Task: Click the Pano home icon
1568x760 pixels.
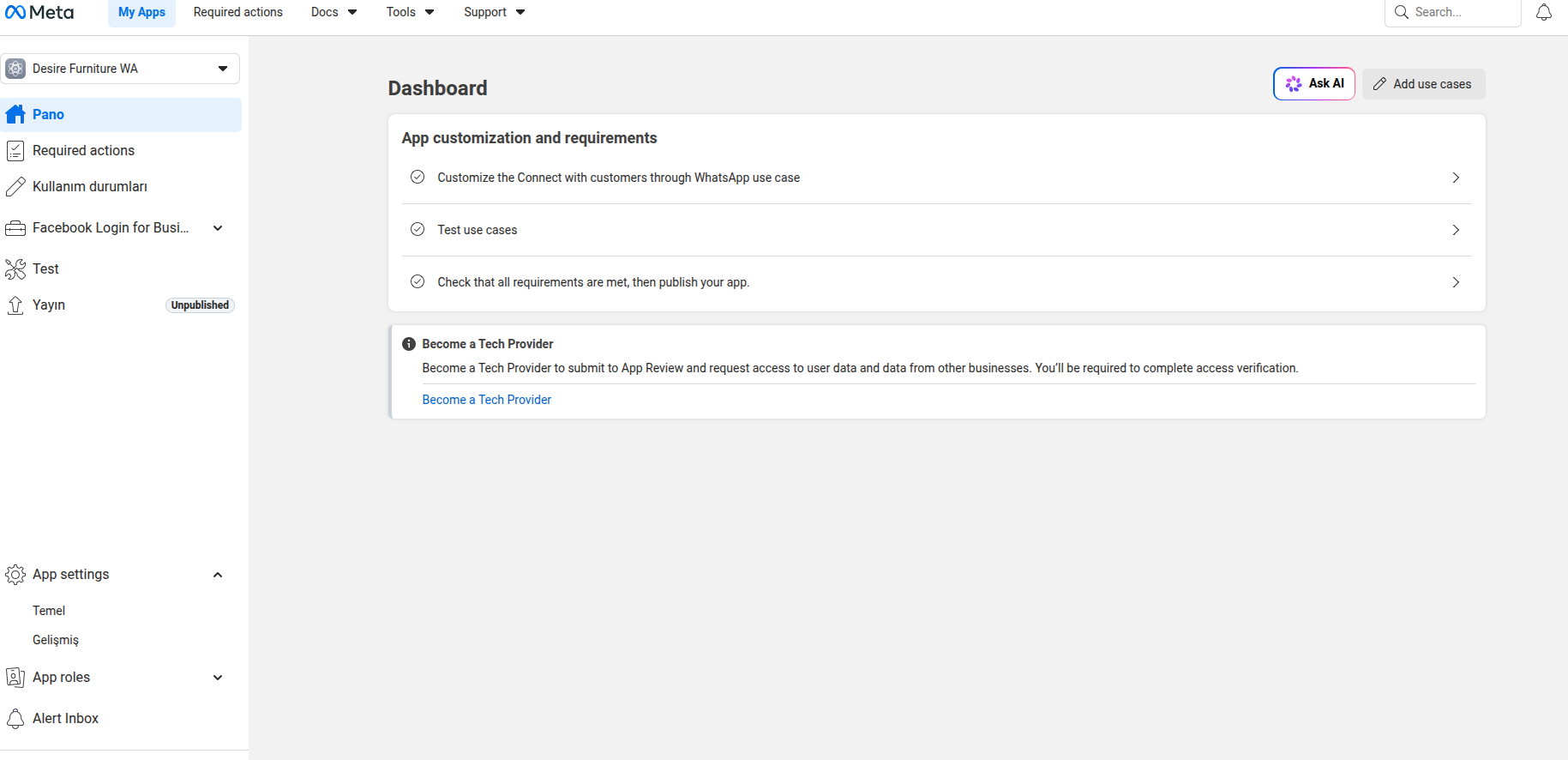Action: click(x=15, y=114)
